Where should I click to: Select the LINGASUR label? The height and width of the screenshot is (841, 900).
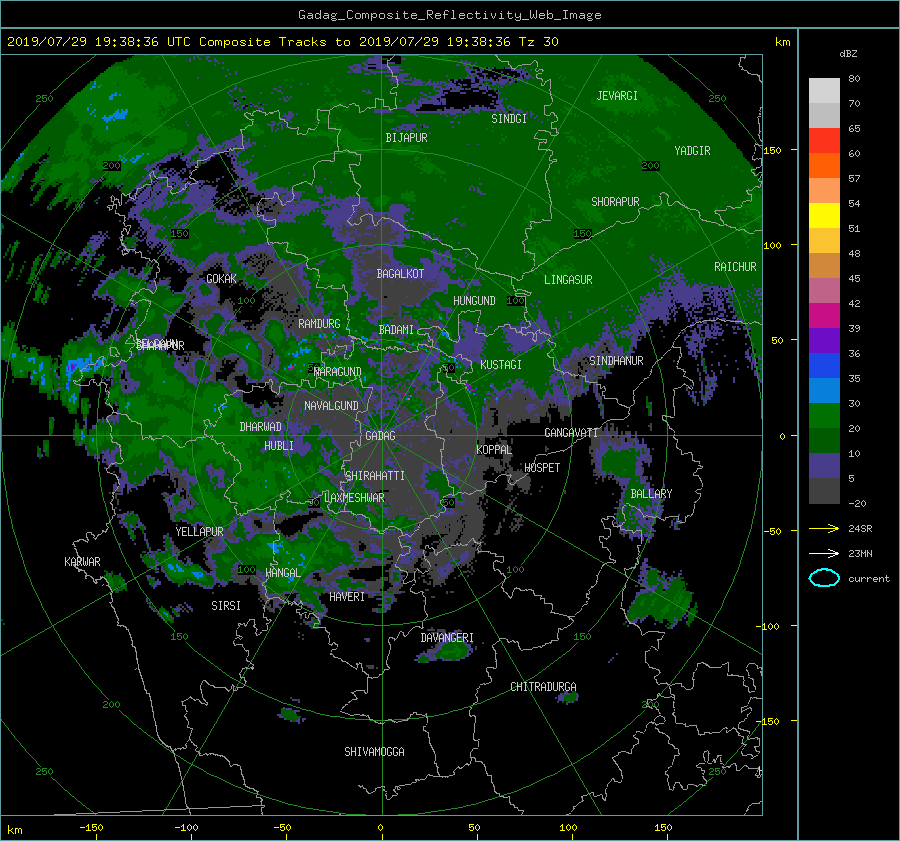tap(568, 280)
